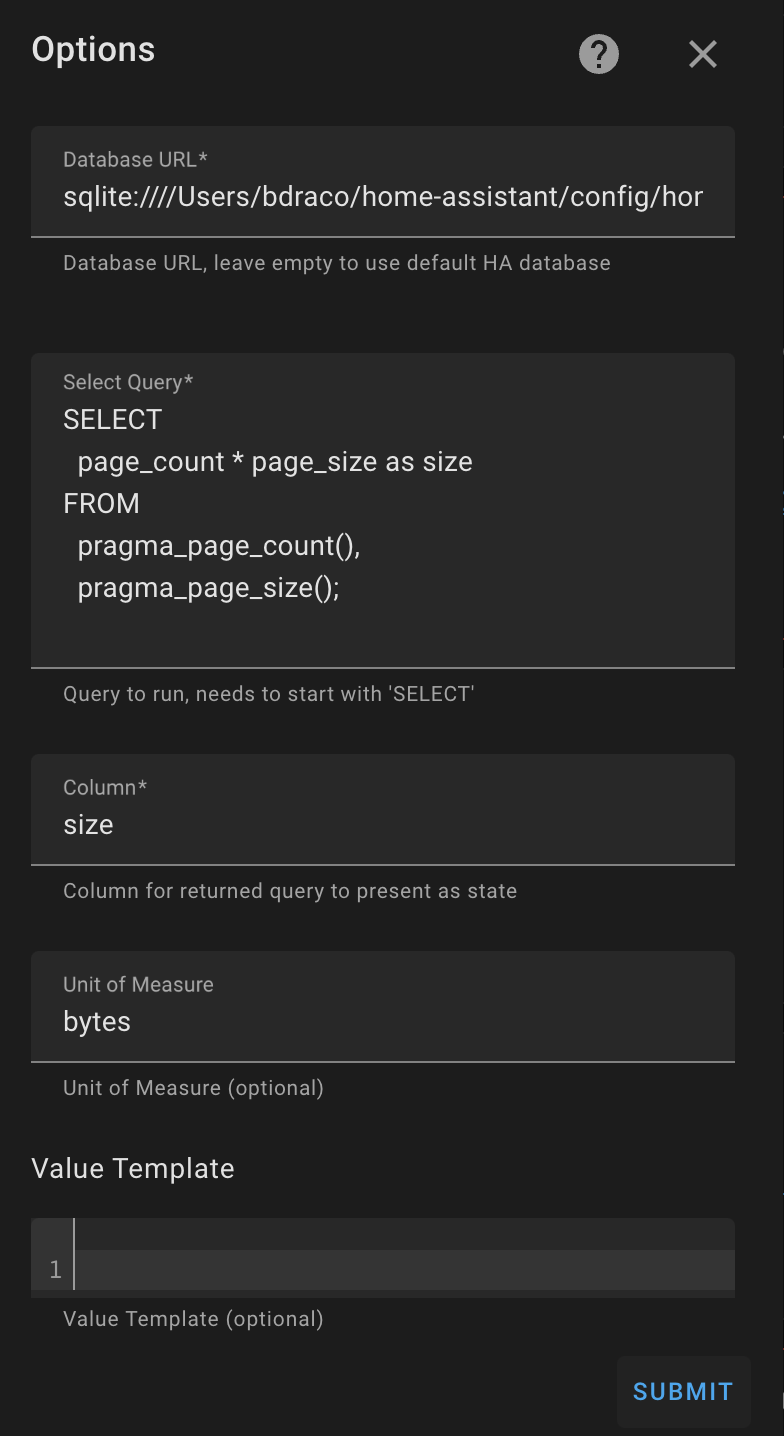Screen dimensions: 784x1436
Task: Click the 'Unit of Measure (optional)' helper text
Action: (193, 1087)
